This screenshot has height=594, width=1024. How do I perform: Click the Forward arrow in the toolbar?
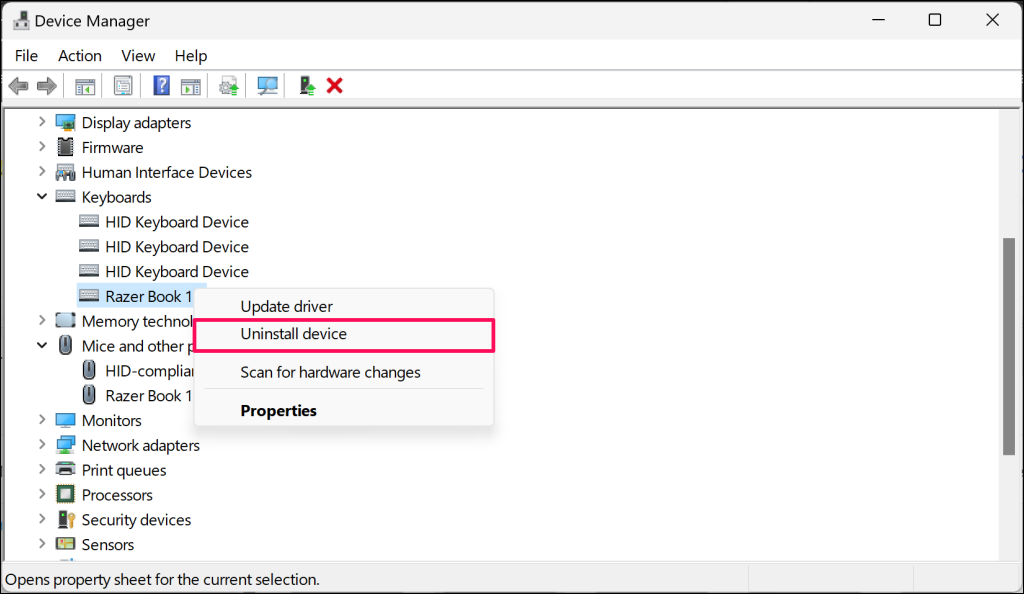pyautogui.click(x=46, y=86)
